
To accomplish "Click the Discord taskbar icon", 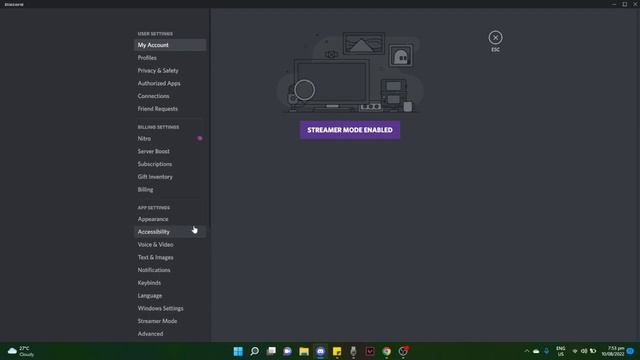I will point(320,351).
